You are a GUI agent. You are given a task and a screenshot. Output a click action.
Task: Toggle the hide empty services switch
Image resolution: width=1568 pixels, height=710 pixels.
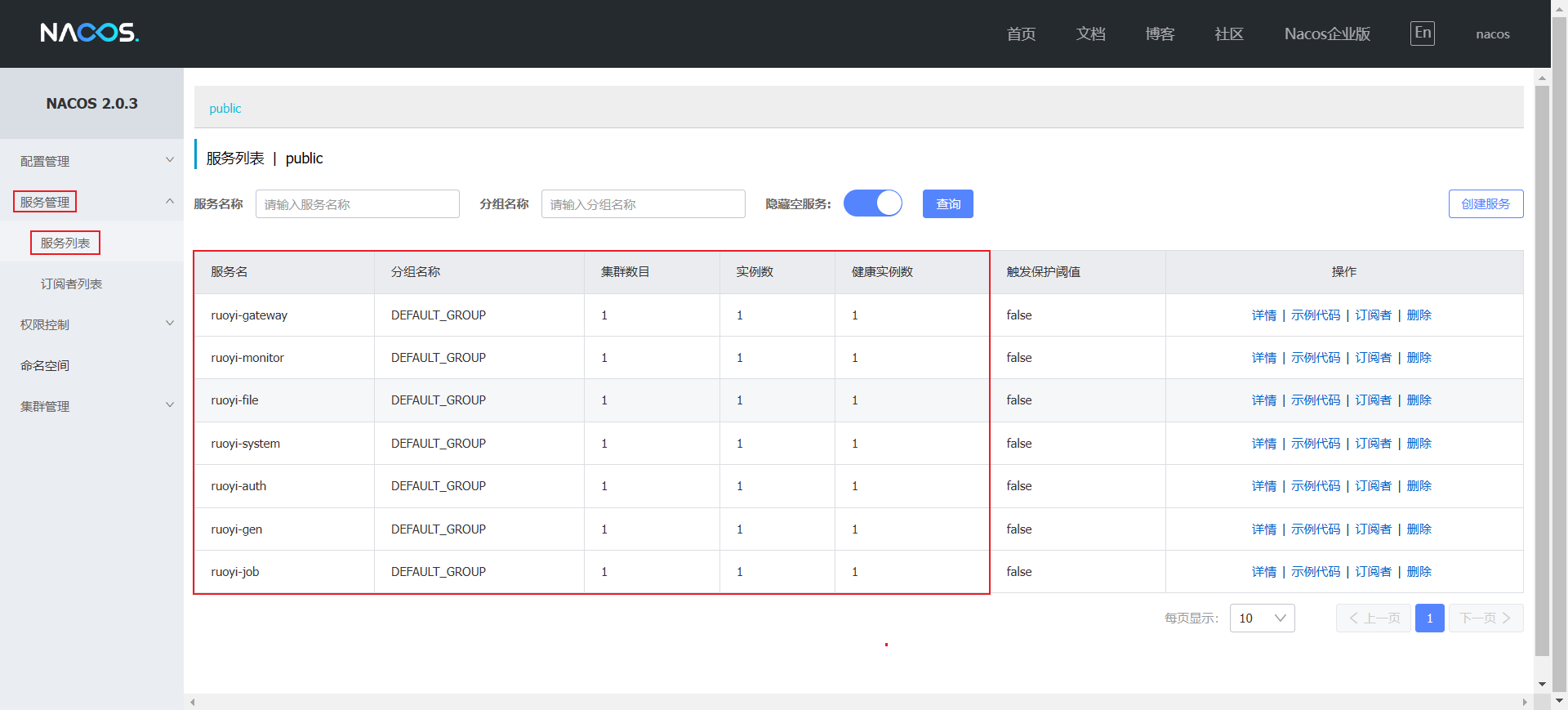pyautogui.click(x=873, y=203)
